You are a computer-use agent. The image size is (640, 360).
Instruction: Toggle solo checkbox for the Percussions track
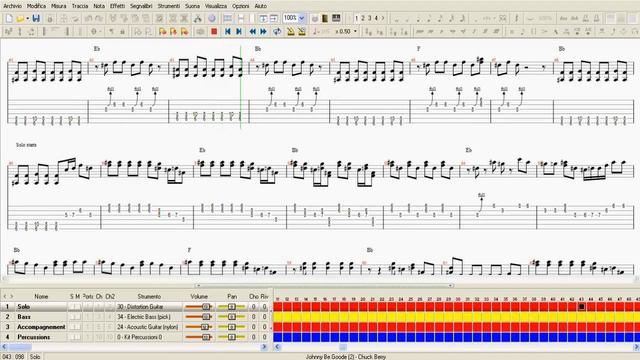[72, 337]
